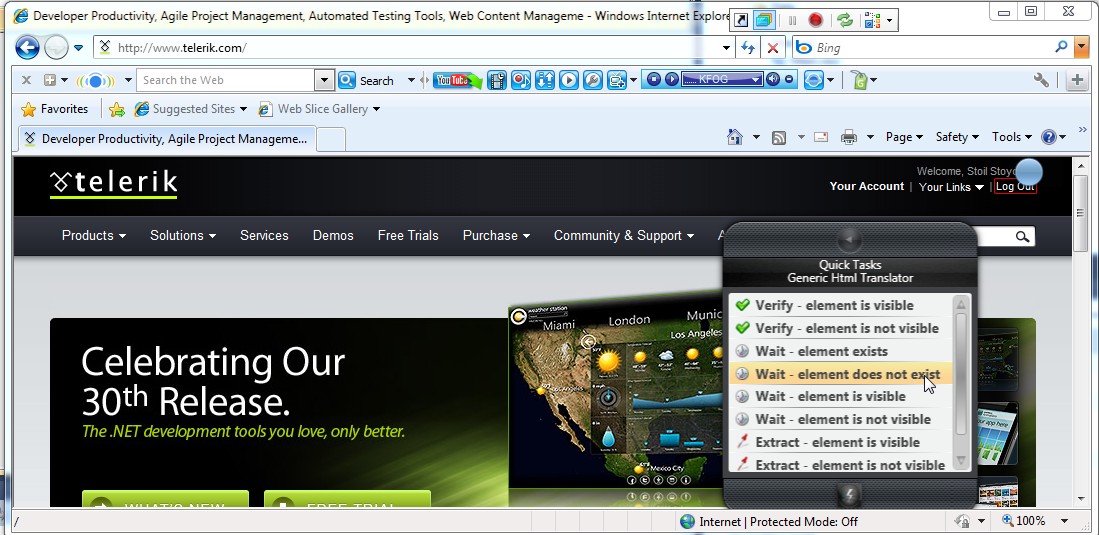Click the Log Out link
The width and height of the screenshot is (1099, 535).
click(1015, 186)
